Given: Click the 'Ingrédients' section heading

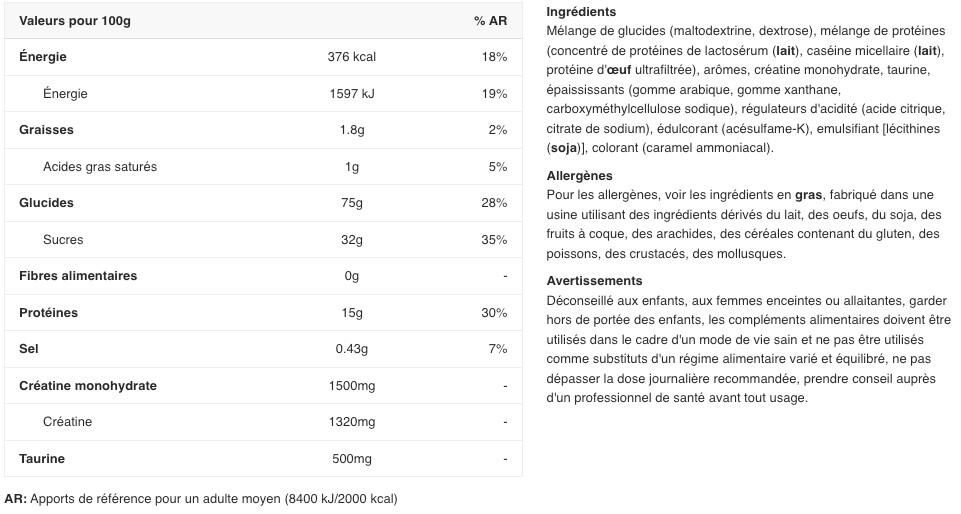Looking at the screenshot, I should (581, 12).
